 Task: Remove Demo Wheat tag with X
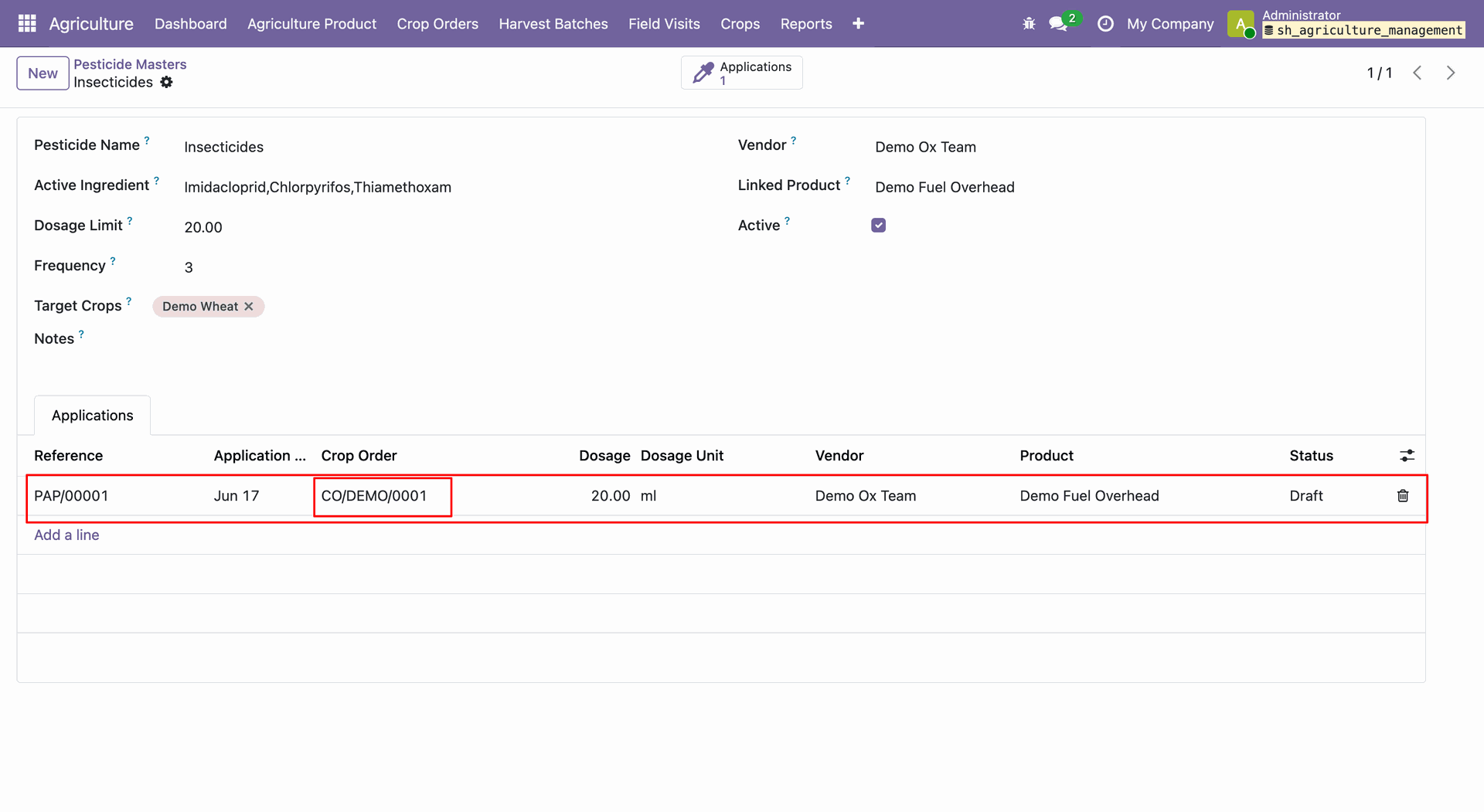tap(249, 307)
